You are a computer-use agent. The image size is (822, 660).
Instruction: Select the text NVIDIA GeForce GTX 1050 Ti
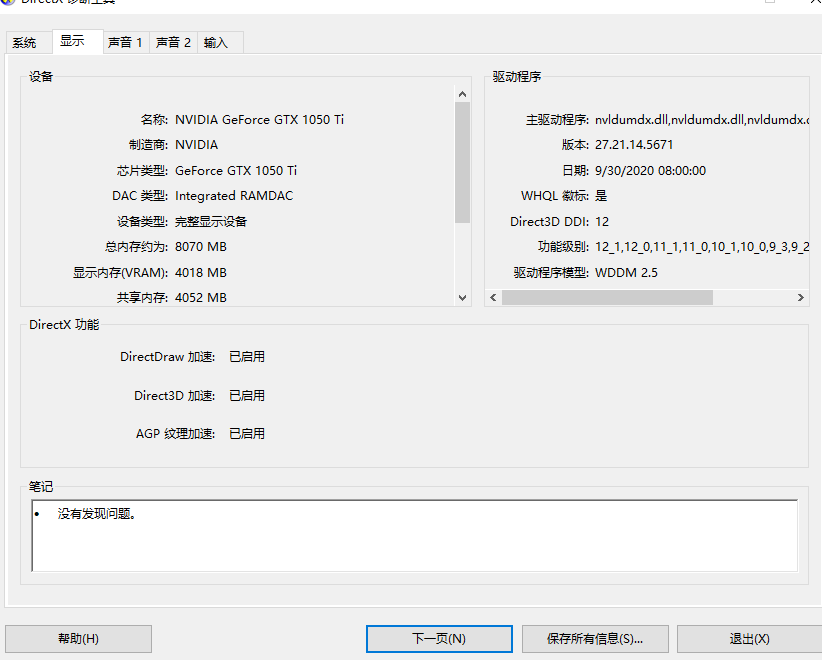pyautogui.click(x=259, y=120)
